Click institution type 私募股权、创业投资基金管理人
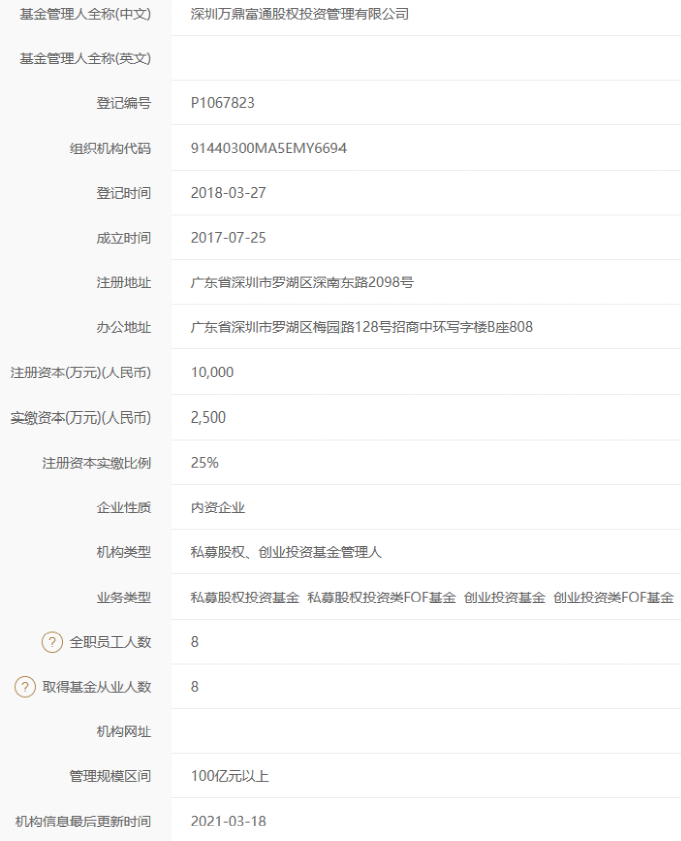Image resolution: width=681 pixels, height=841 pixels. coord(286,552)
